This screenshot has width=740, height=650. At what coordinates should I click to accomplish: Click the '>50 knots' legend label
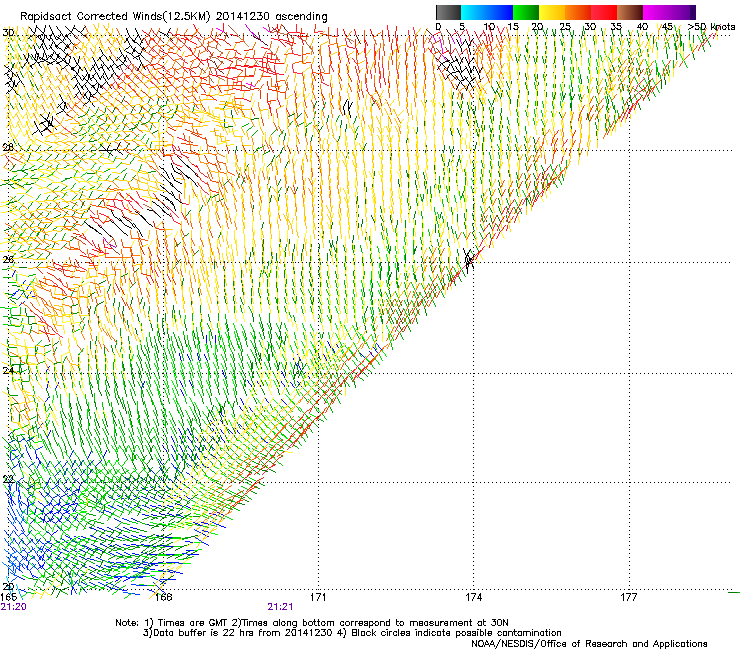click(x=711, y=27)
